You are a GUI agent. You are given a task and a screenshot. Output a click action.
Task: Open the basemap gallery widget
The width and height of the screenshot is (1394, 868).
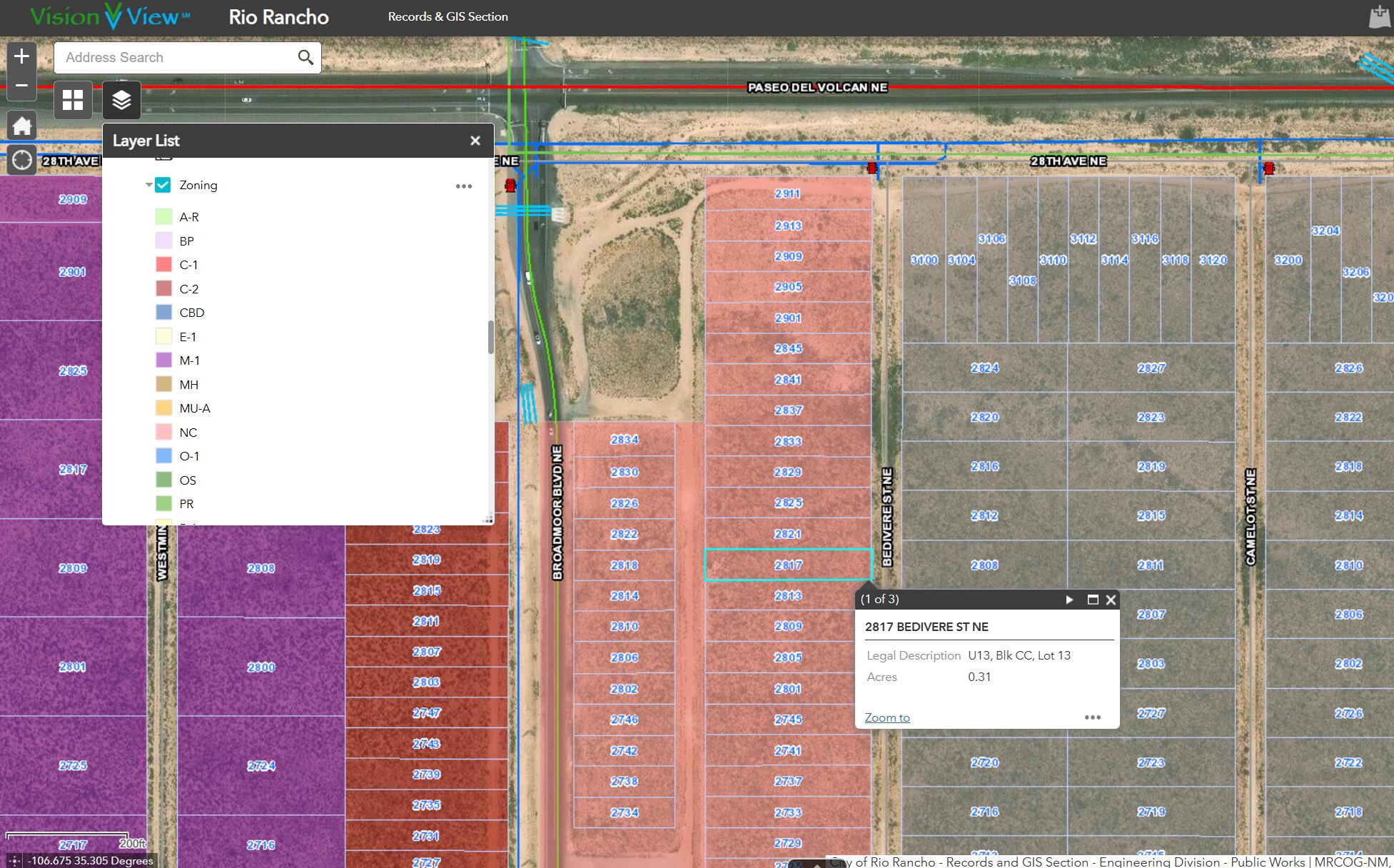pyautogui.click(x=73, y=100)
